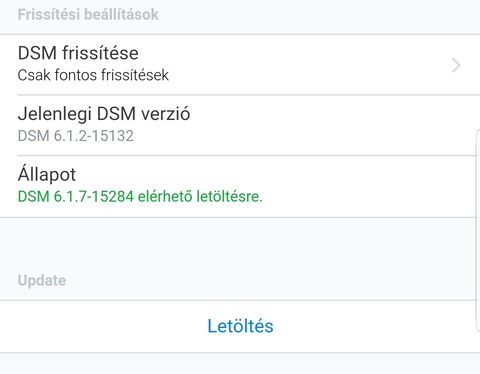The height and width of the screenshot is (374, 480).
Task: Tap the Jelenlegi DSM verzió entry
Action: point(240,125)
